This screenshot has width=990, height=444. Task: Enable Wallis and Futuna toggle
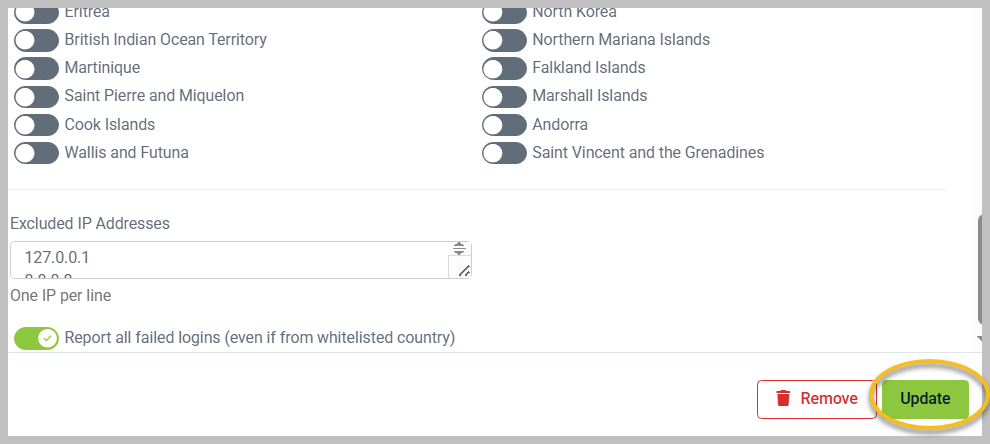tap(36, 153)
